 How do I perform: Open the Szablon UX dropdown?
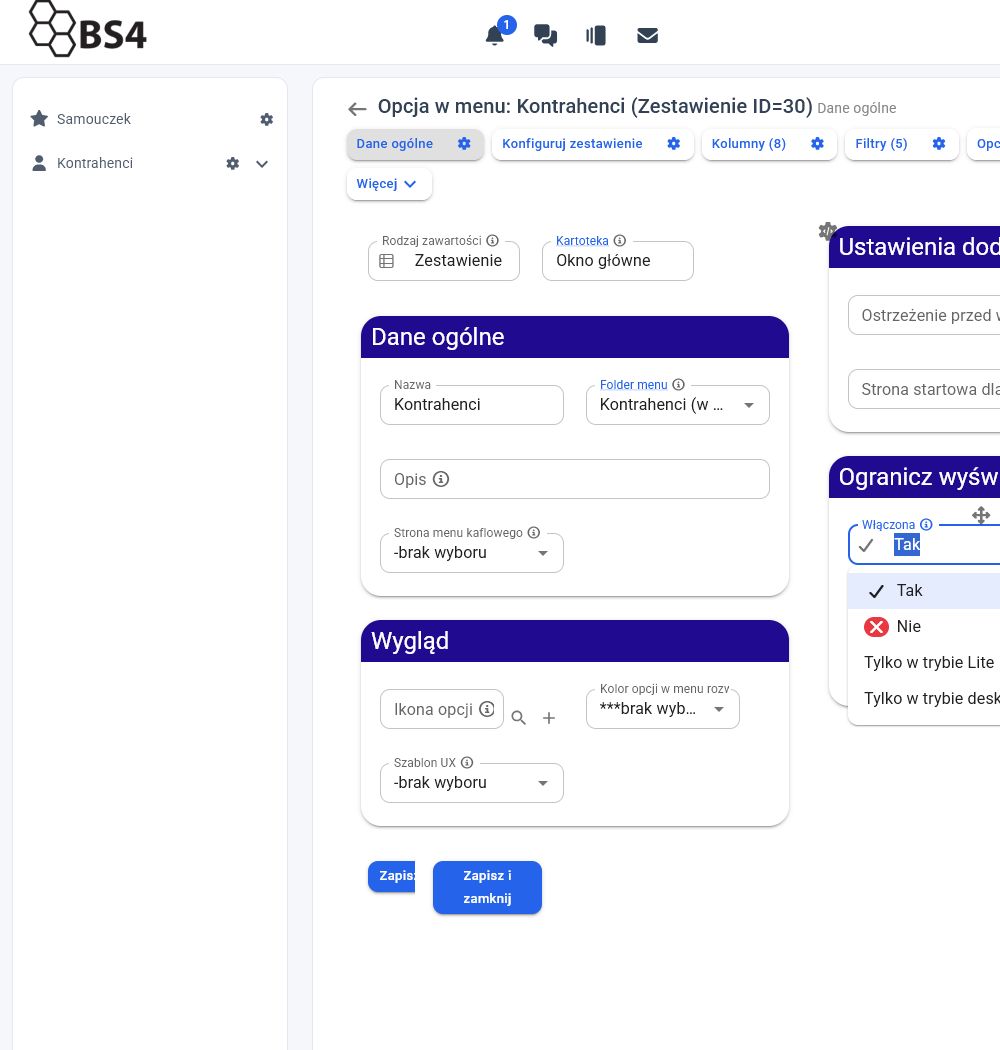click(472, 783)
